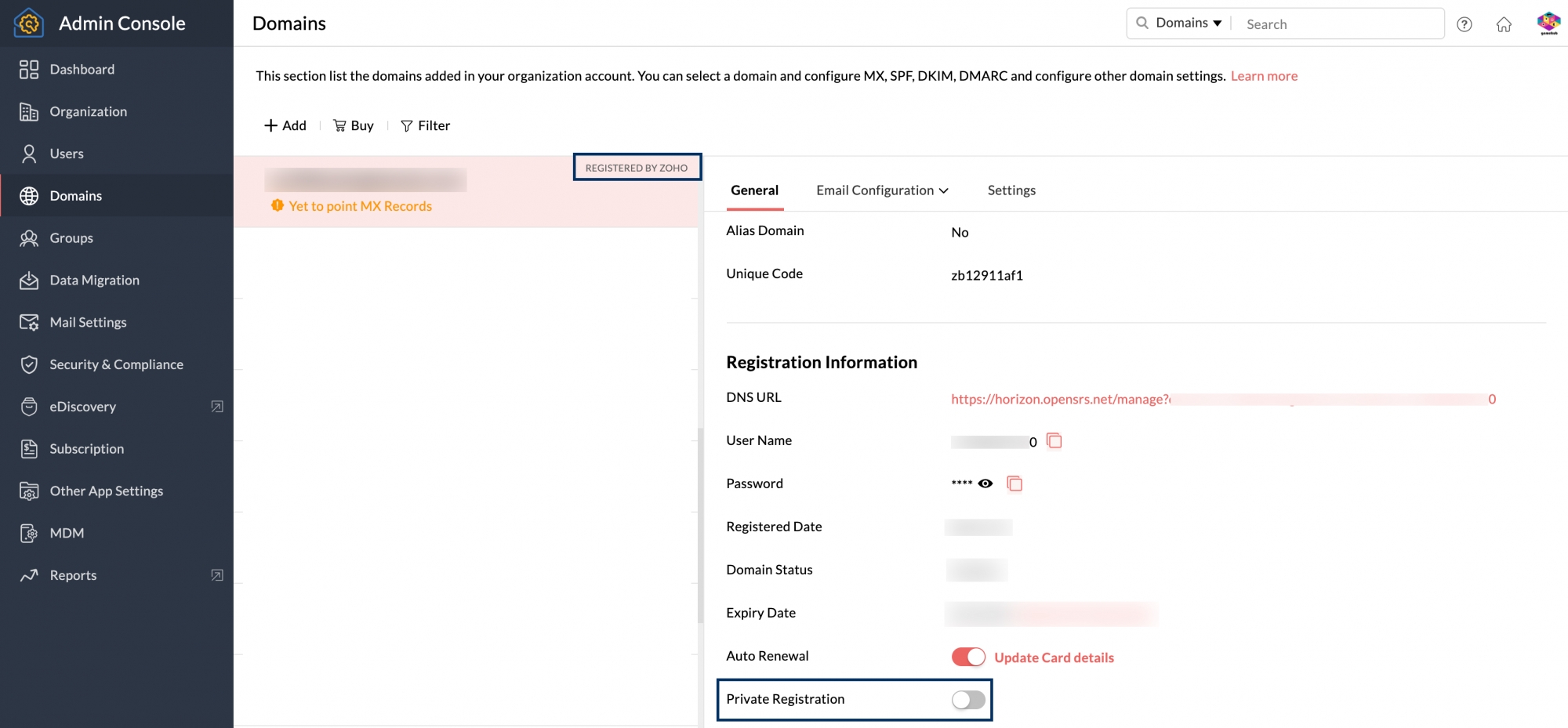Screen dimensions: 1568x728
Task: Open the Filter options for domains
Action: [426, 125]
